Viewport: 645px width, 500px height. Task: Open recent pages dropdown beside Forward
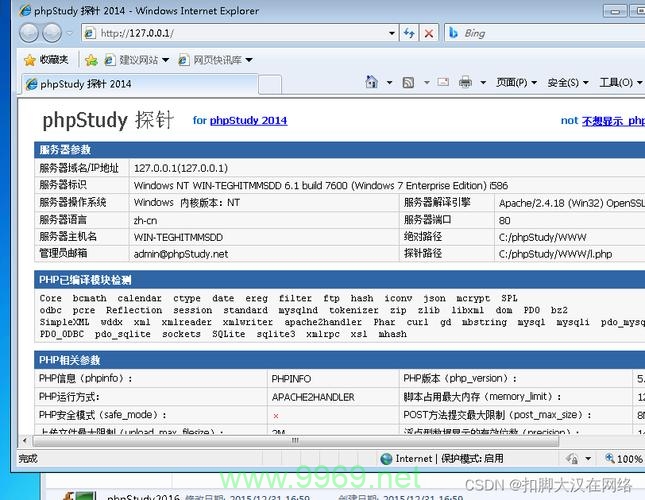tap(70, 33)
